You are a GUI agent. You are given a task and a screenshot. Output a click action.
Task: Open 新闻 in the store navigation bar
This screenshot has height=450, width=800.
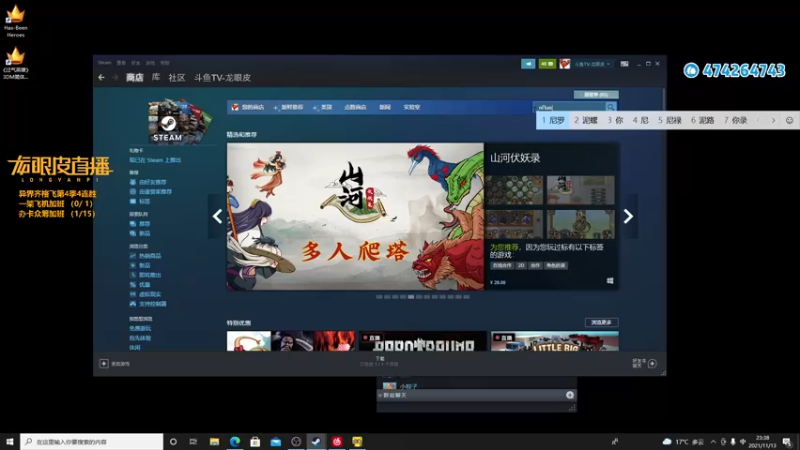(385, 107)
